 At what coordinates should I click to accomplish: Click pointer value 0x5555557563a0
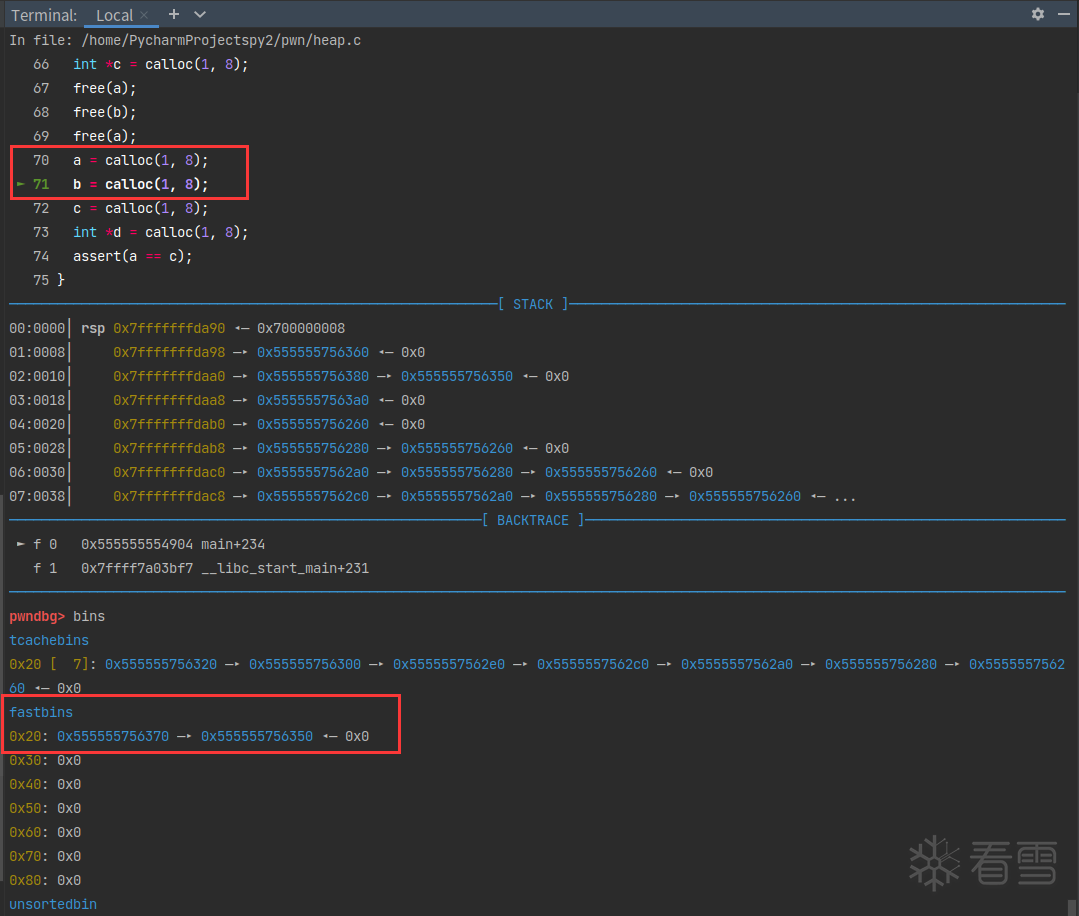[x=312, y=401]
